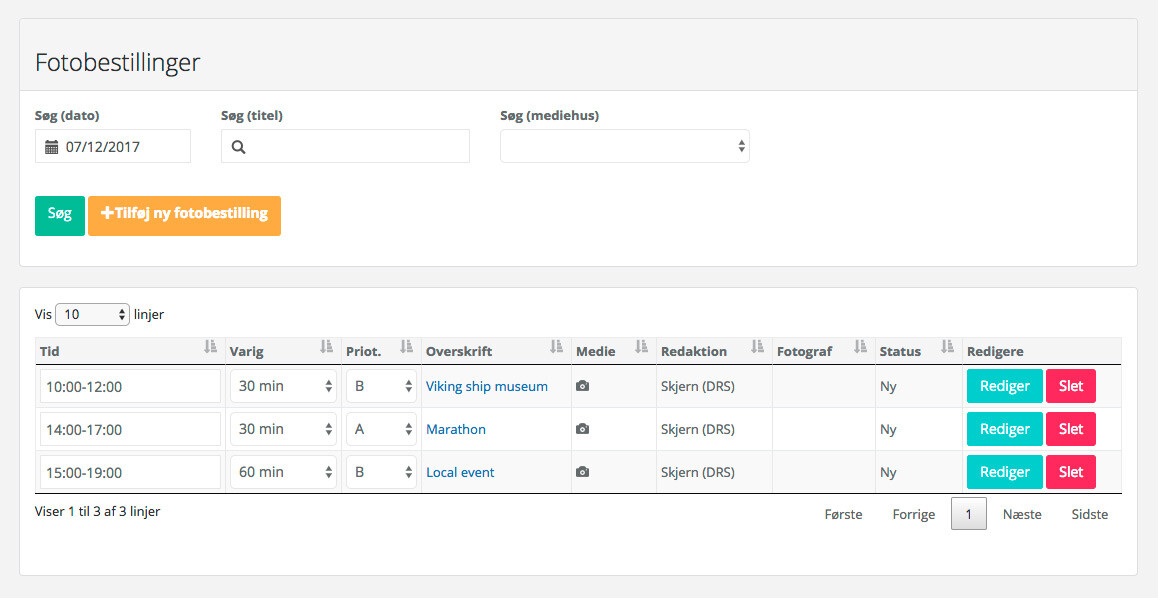Viewport: 1158px width, 598px height.
Task: Sort by Varig column sort icon
Action: pyautogui.click(x=326, y=347)
